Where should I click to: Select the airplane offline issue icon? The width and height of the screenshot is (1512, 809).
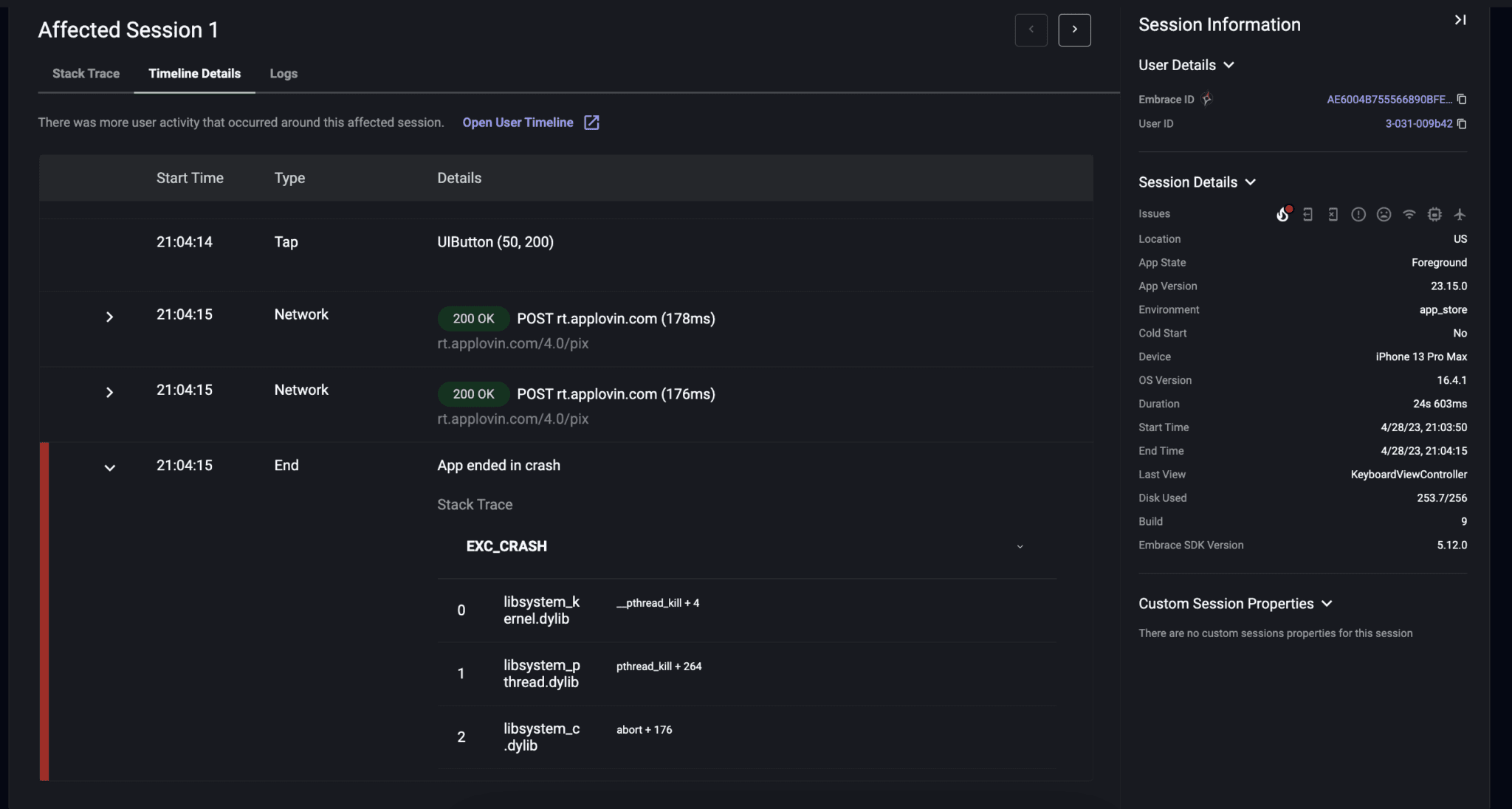pyautogui.click(x=1461, y=214)
